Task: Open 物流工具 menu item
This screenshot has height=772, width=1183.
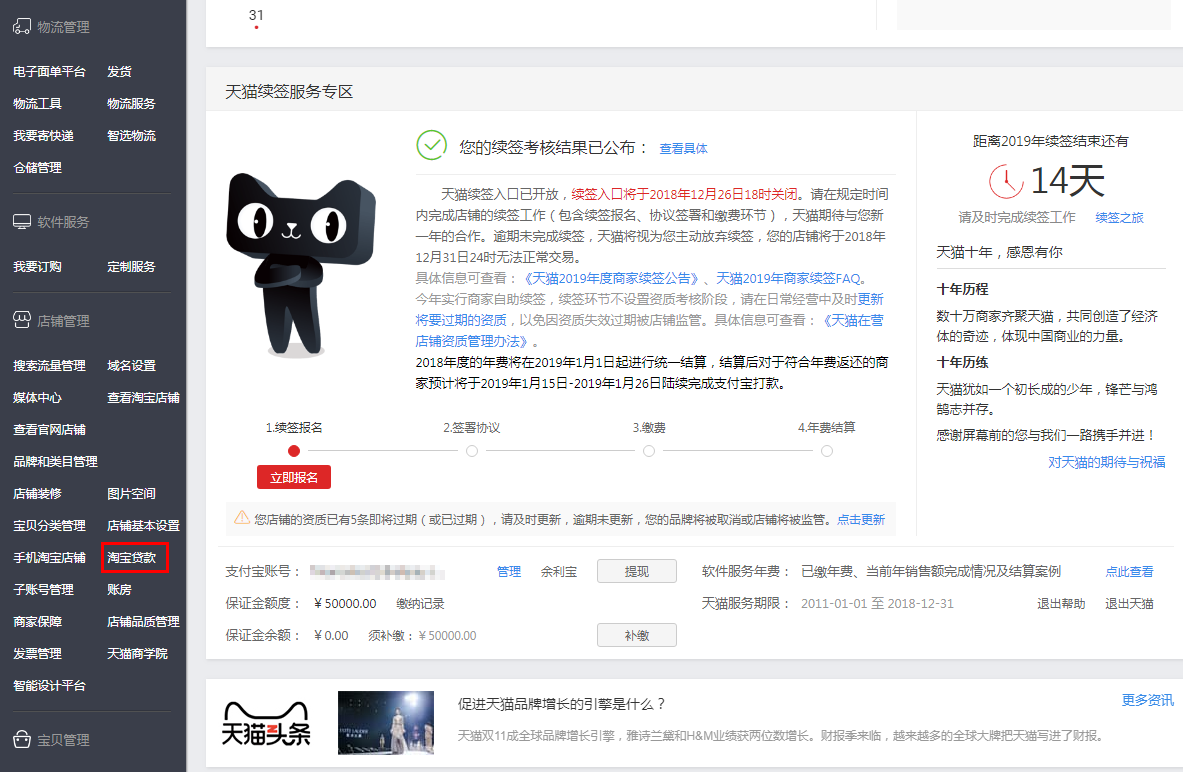Action: click(x=37, y=103)
